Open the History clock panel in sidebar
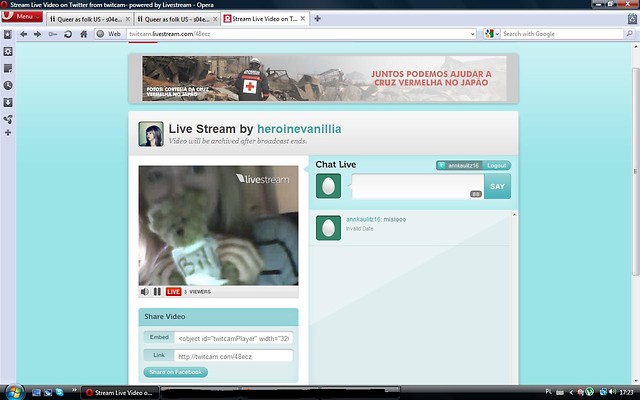640x400 pixels. pos(8,85)
